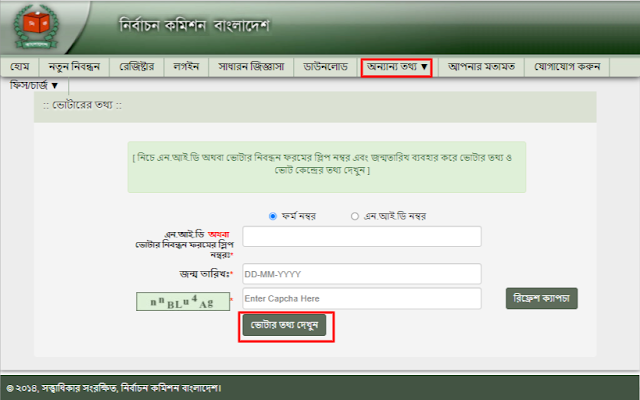Open নতুন নিবন্ধন menu item

coord(74,67)
